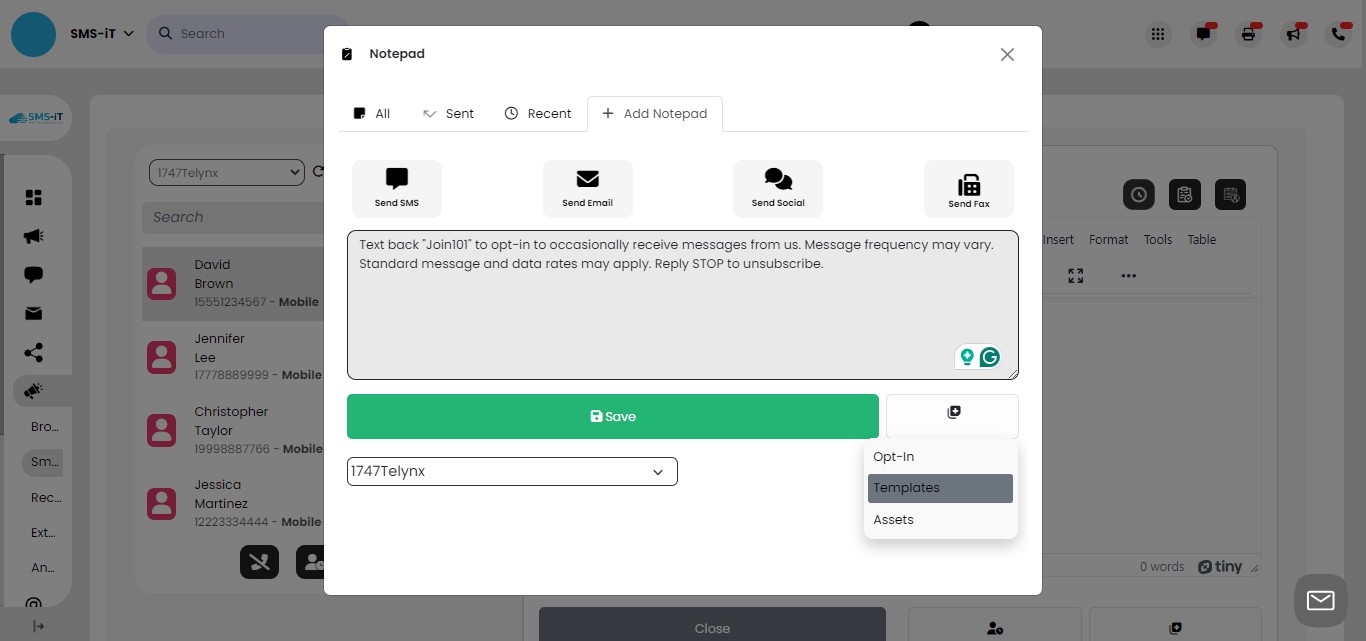Click the Grammarly icon in the message box
The image size is (1366, 641).
click(x=989, y=356)
